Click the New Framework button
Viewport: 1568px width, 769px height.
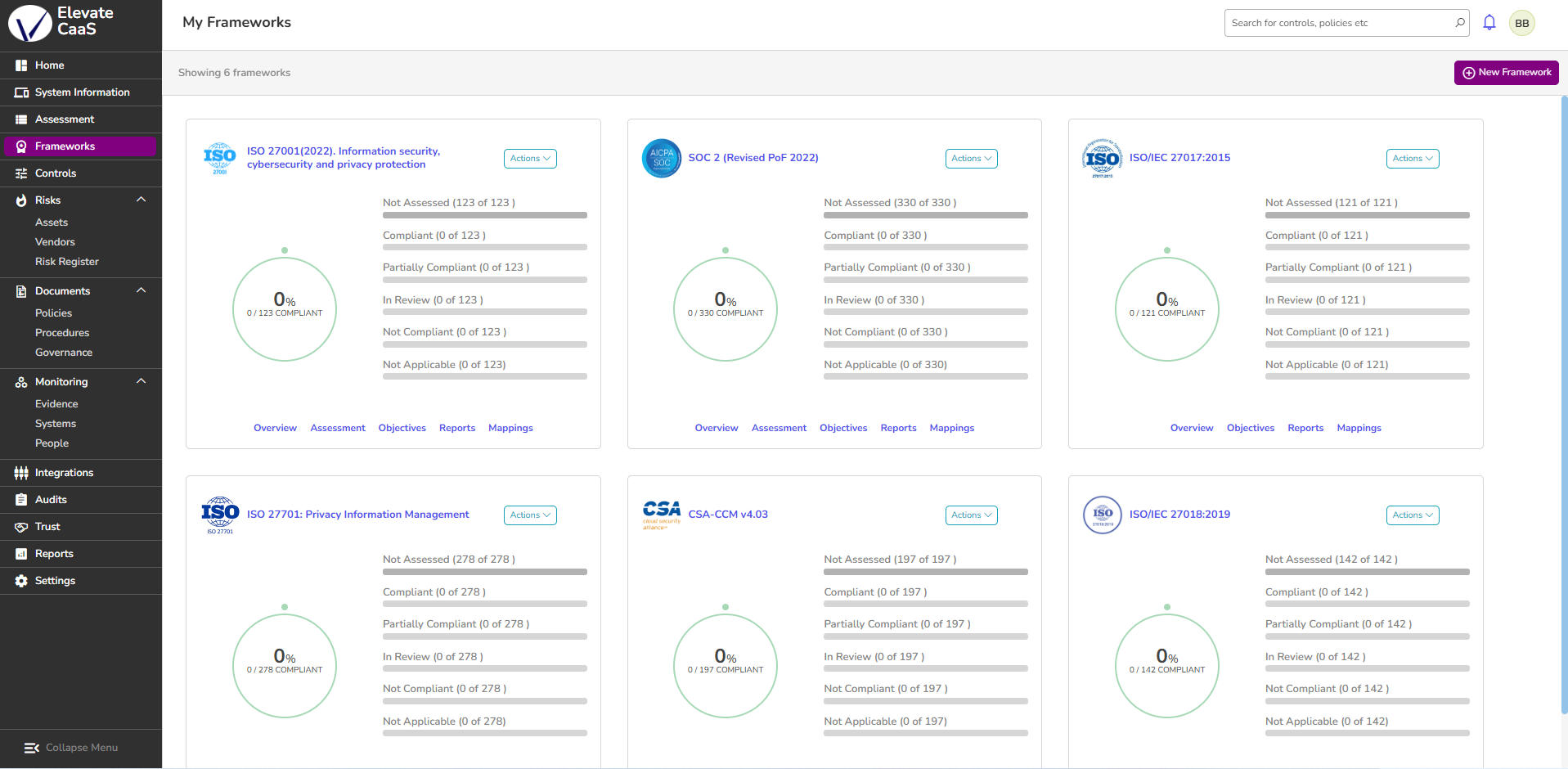(x=1506, y=73)
